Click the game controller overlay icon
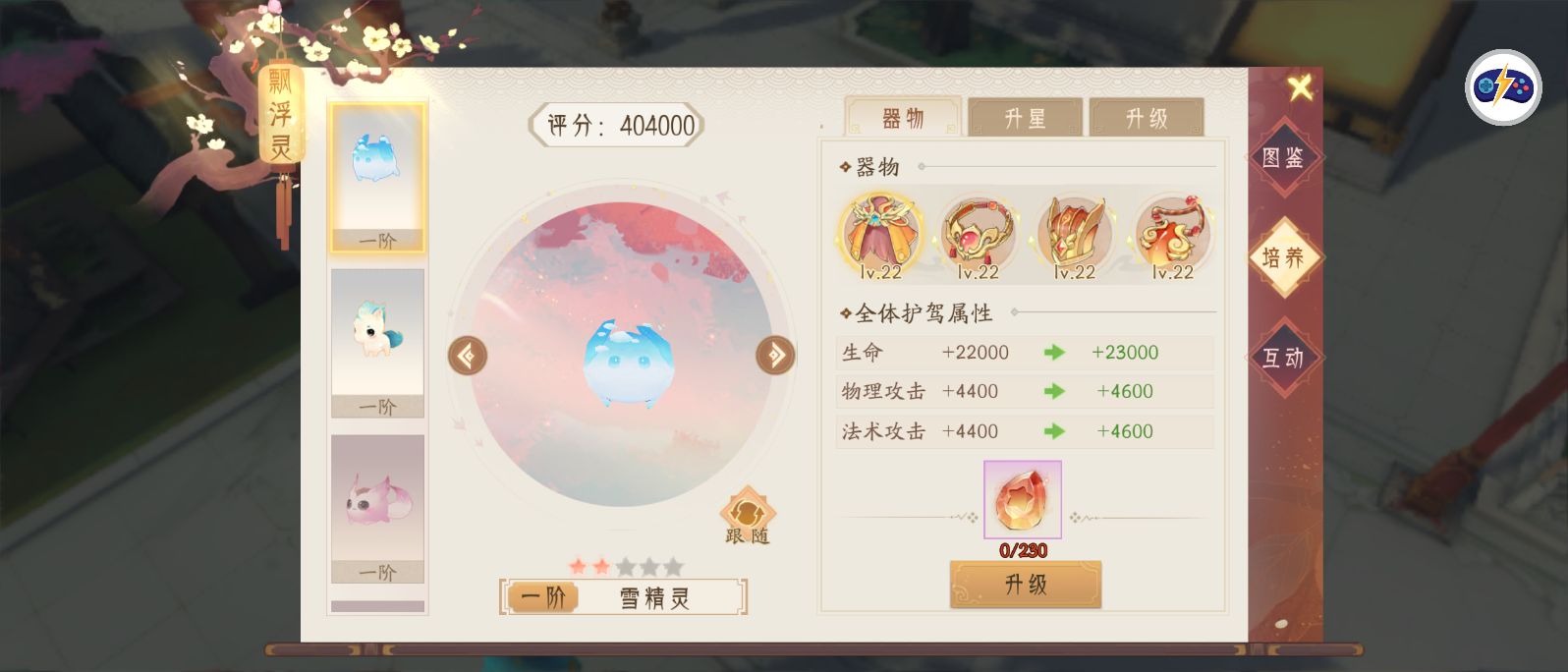Screen dimensions: 1568x672 (1504, 87)
